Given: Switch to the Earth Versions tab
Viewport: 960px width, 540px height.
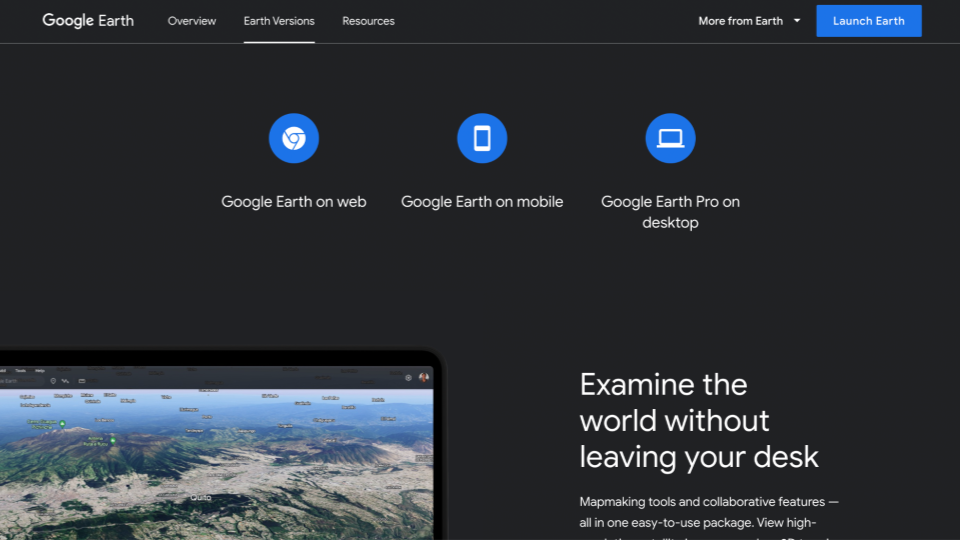Looking at the screenshot, I should [x=279, y=21].
